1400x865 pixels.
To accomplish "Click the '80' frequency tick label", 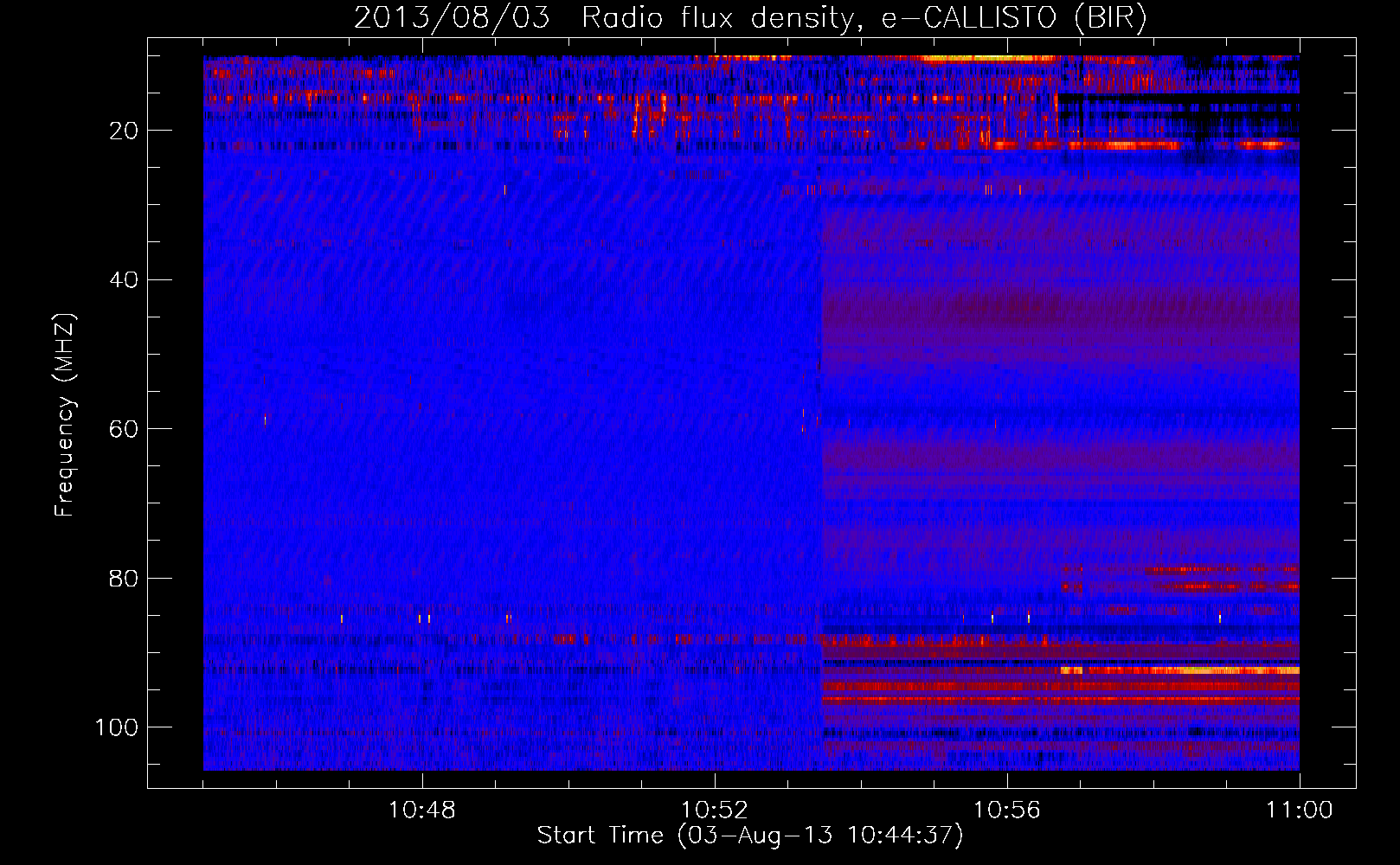I will coord(124,578).
